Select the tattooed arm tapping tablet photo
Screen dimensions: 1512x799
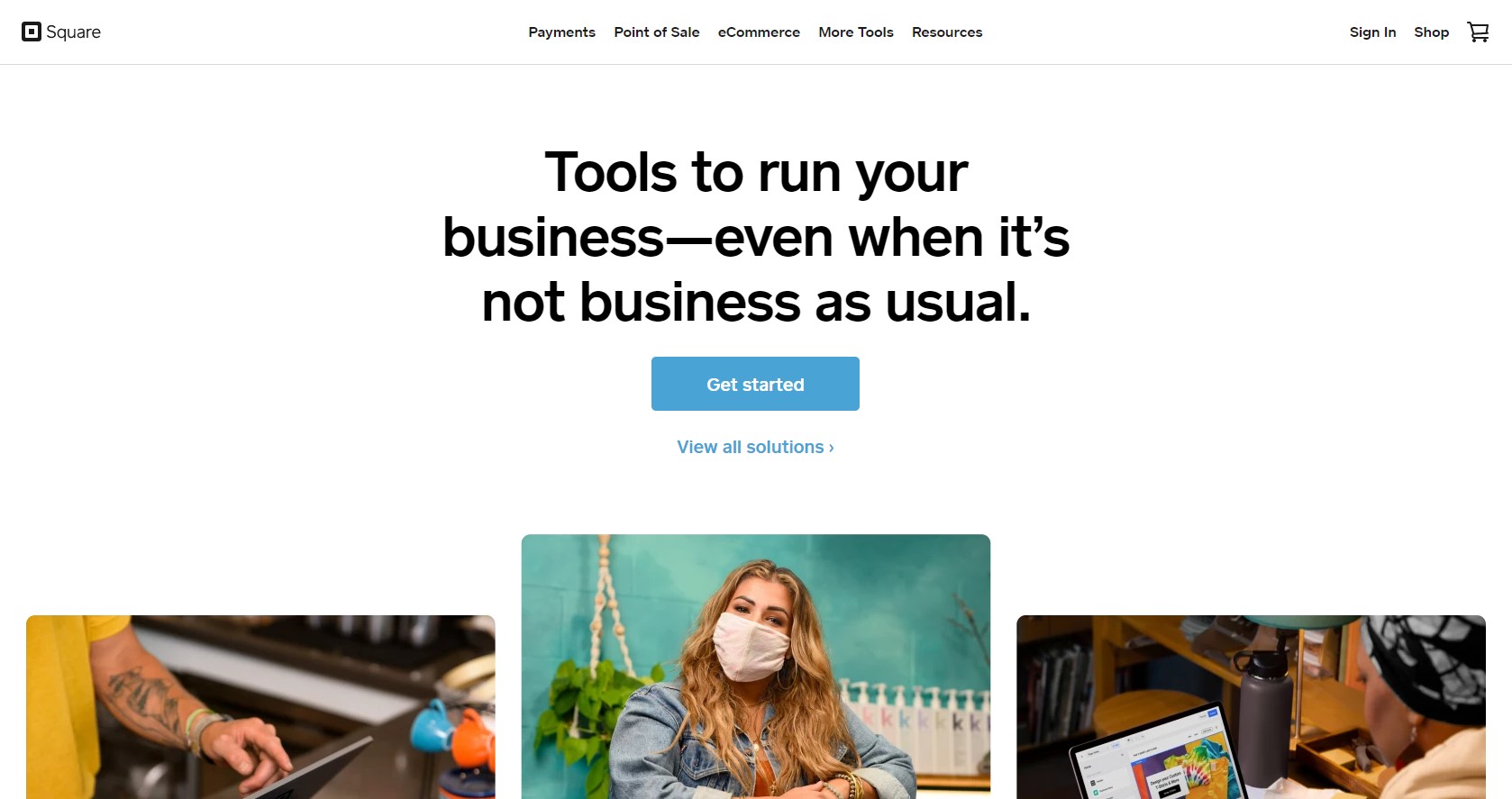click(260, 707)
